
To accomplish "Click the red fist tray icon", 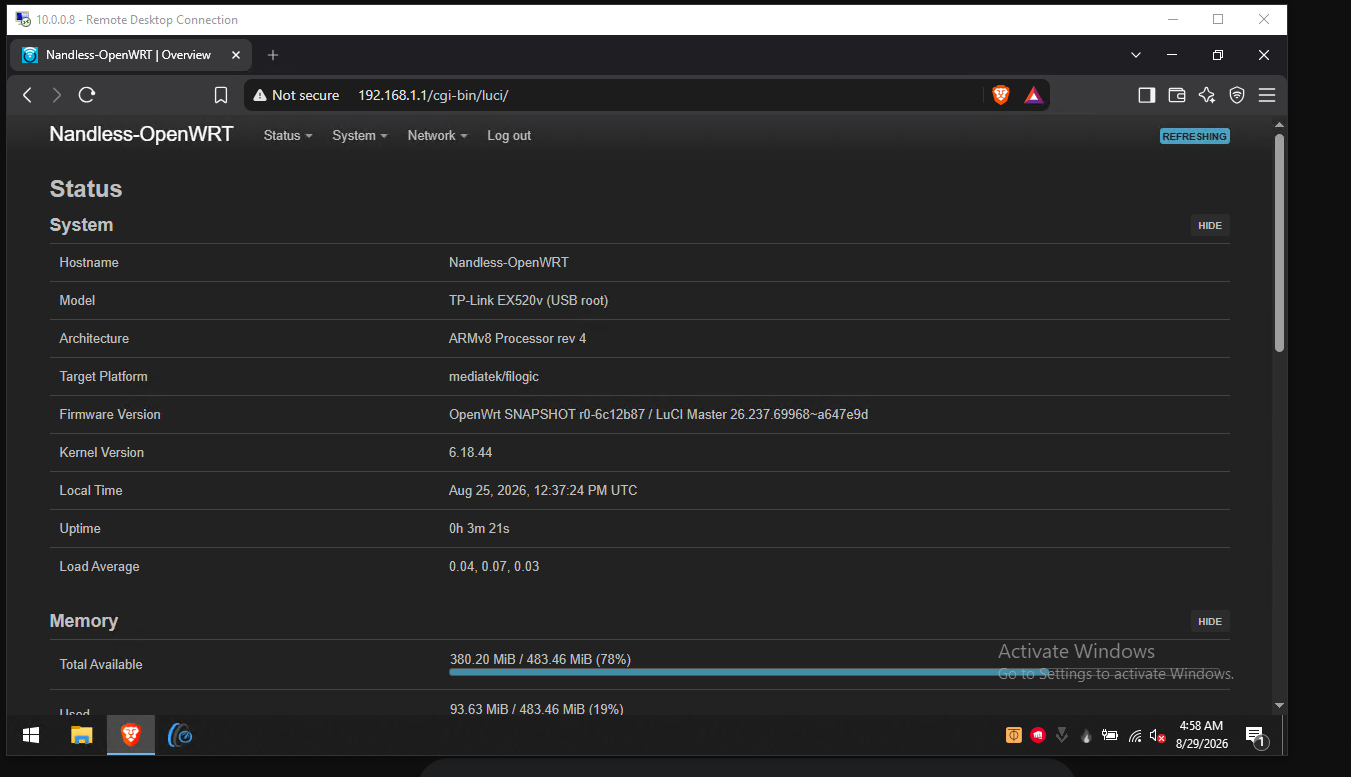I will coord(1038,736).
